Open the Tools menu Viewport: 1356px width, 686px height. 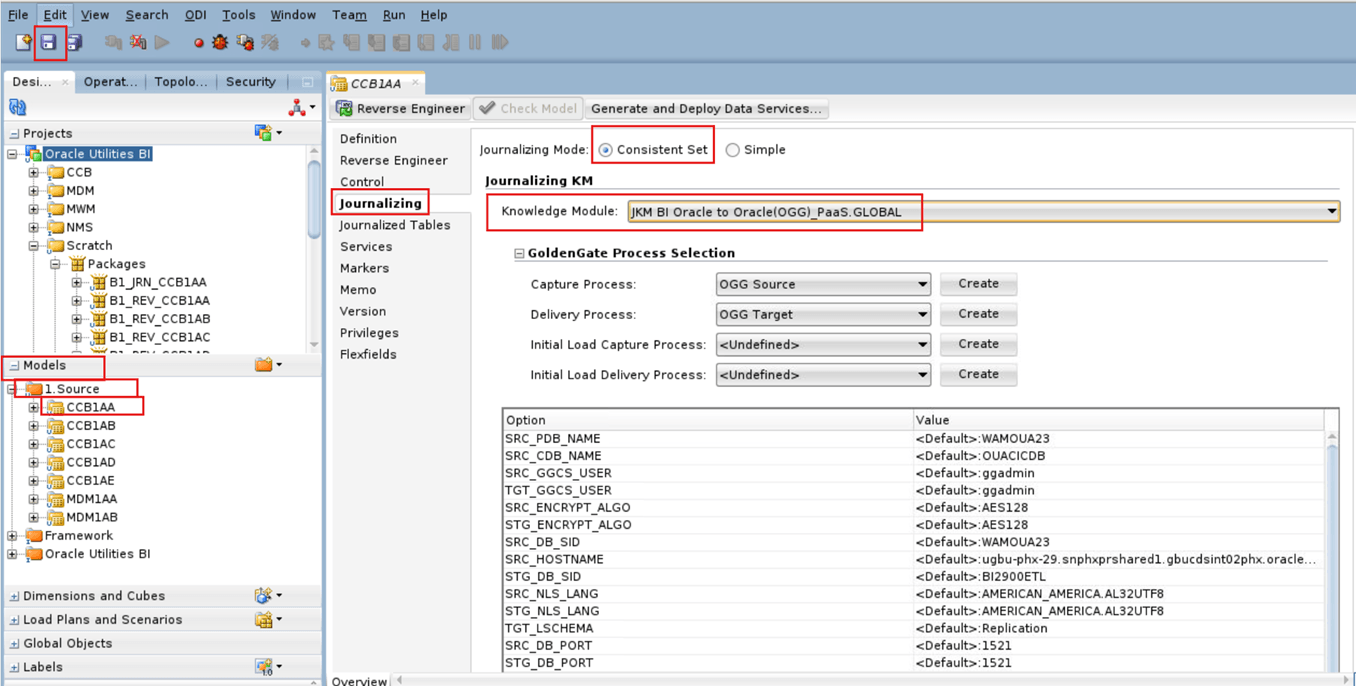click(238, 14)
